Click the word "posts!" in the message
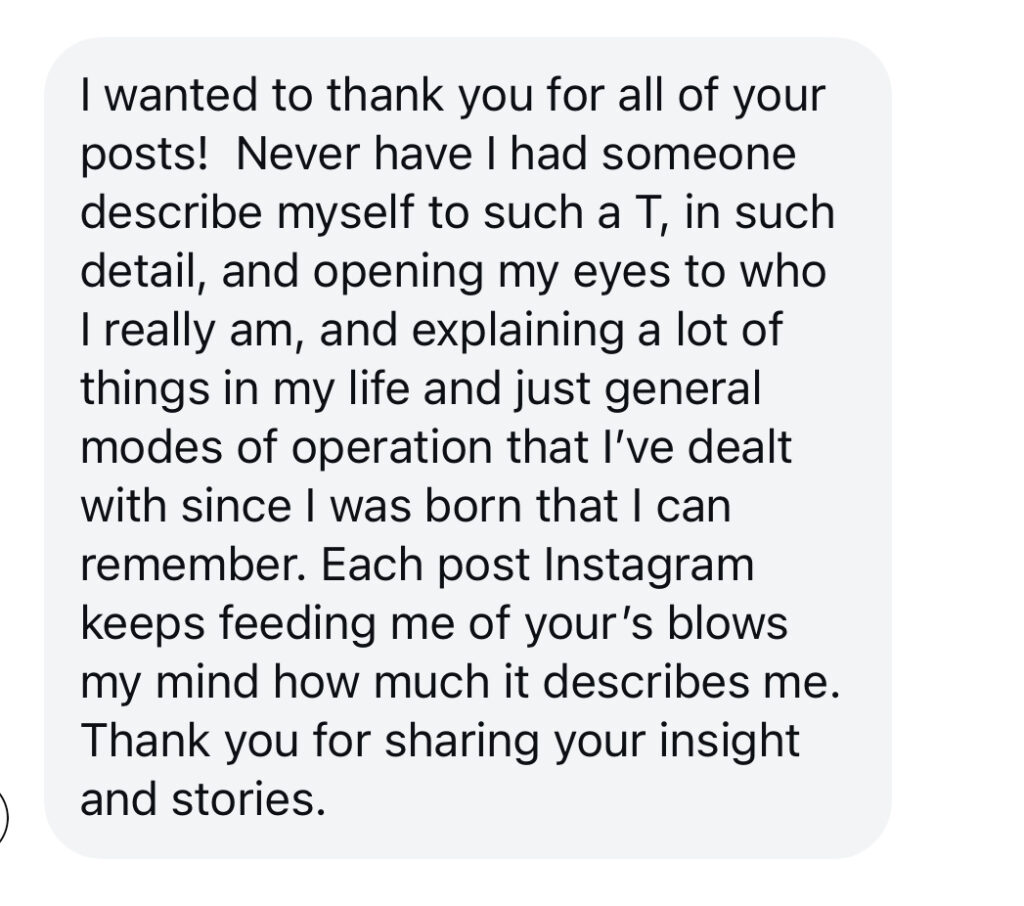This screenshot has width=1024, height=906. (x=144, y=156)
